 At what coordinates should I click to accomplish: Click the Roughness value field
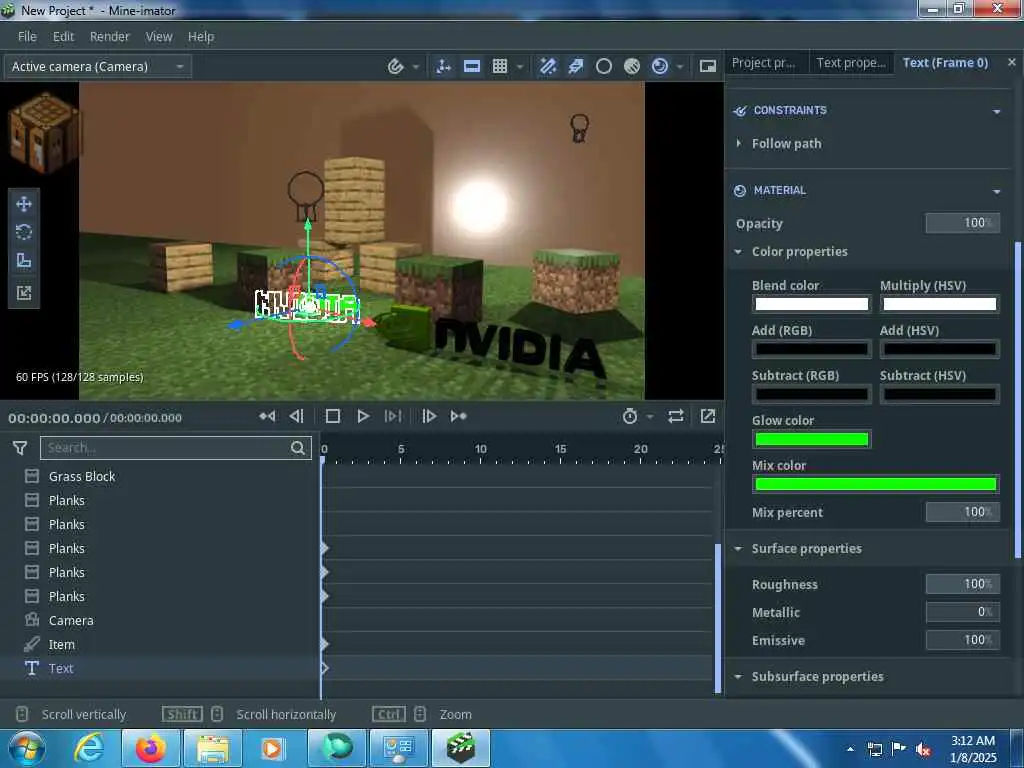coord(962,584)
